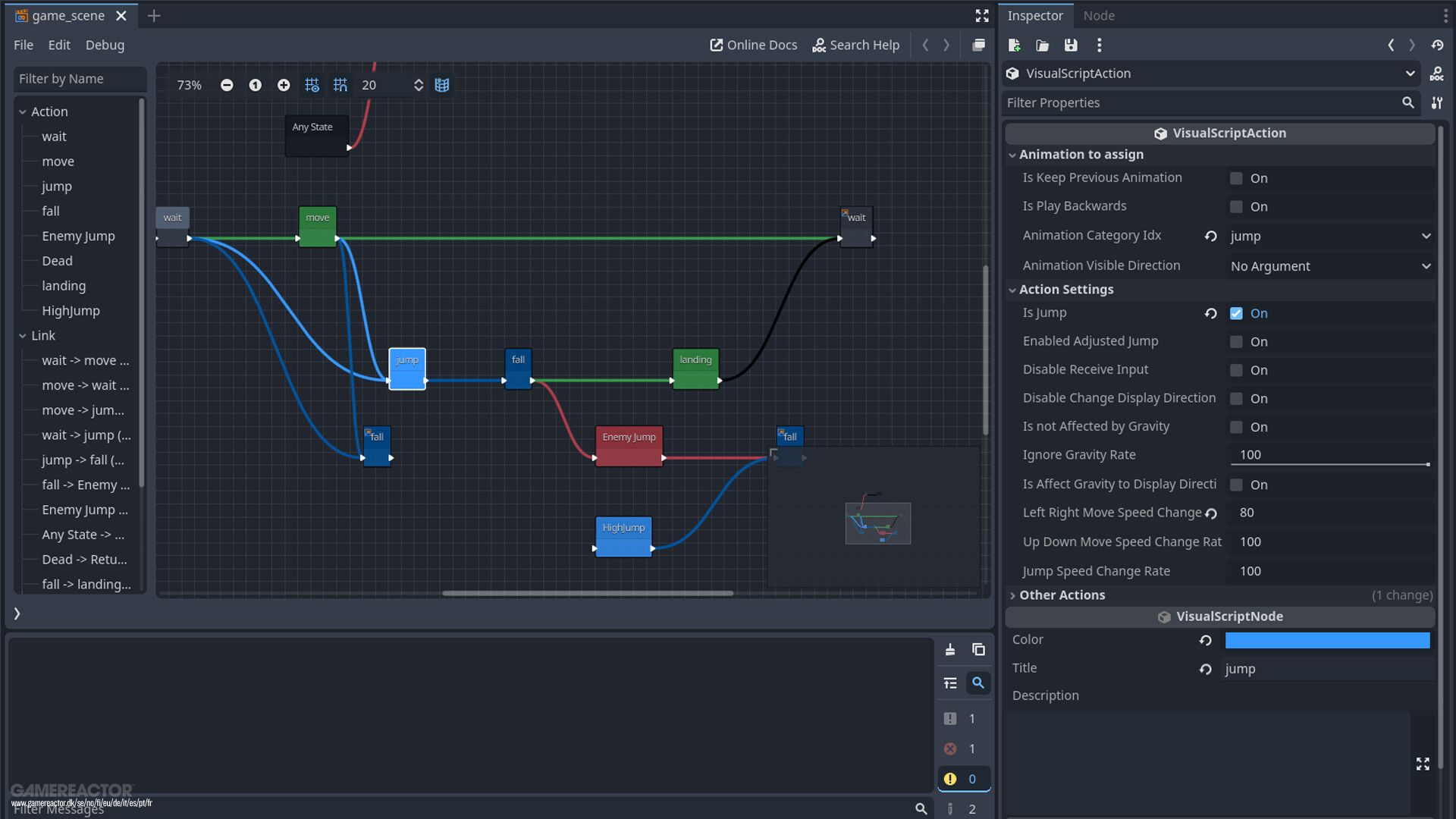Image resolution: width=1456 pixels, height=819 pixels.
Task: Toggle the graph minimap icon
Action: pos(442,85)
